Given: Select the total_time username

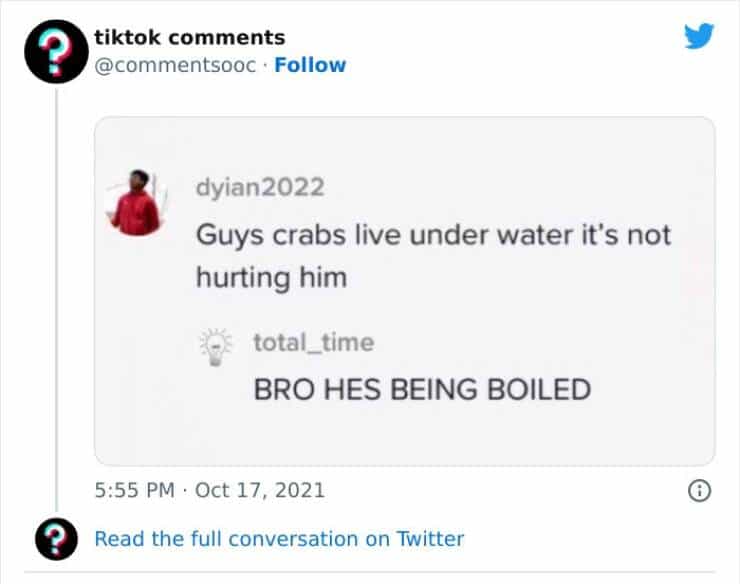Looking at the screenshot, I should (x=313, y=342).
